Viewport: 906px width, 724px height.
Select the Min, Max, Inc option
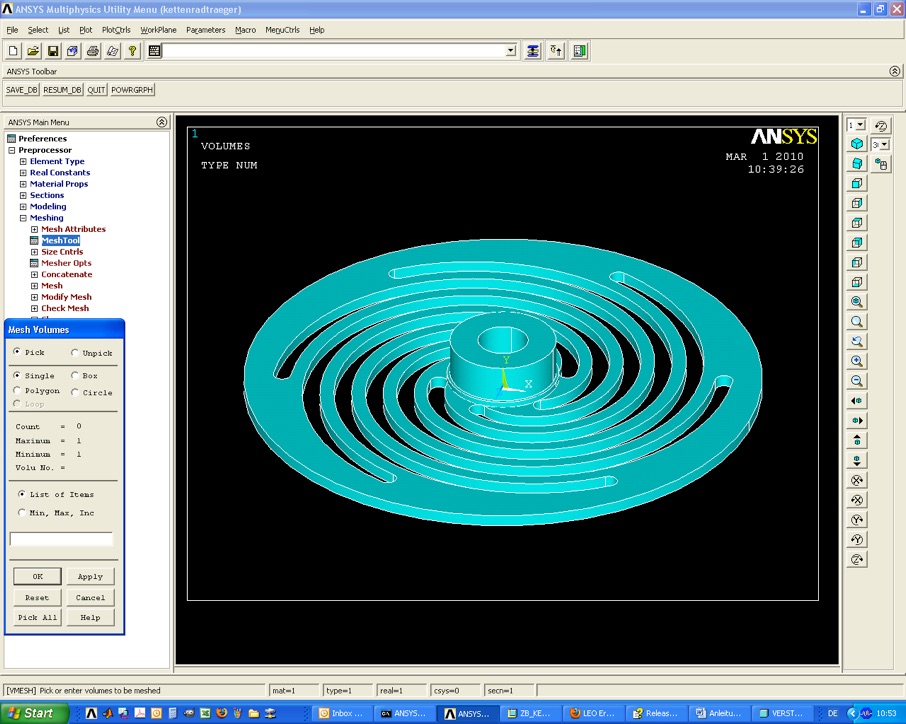click(x=22, y=512)
